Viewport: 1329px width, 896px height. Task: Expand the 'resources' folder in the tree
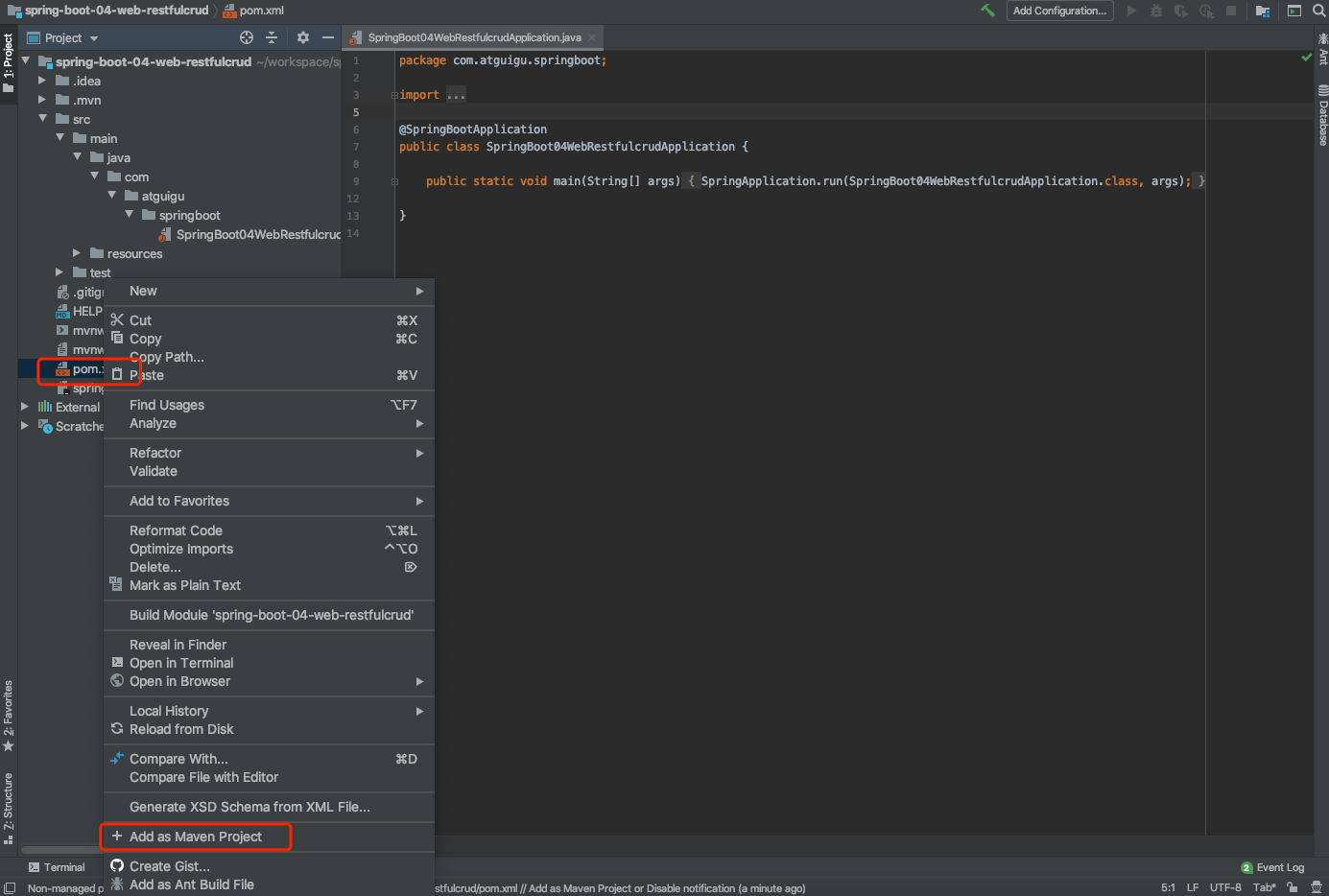pos(77,253)
